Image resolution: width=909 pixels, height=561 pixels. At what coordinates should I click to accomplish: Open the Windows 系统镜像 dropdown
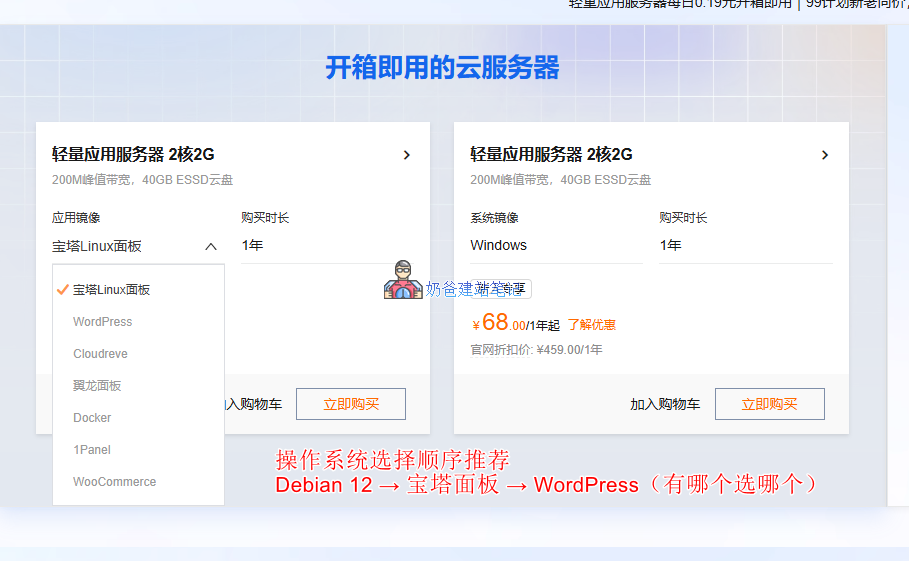(x=555, y=245)
